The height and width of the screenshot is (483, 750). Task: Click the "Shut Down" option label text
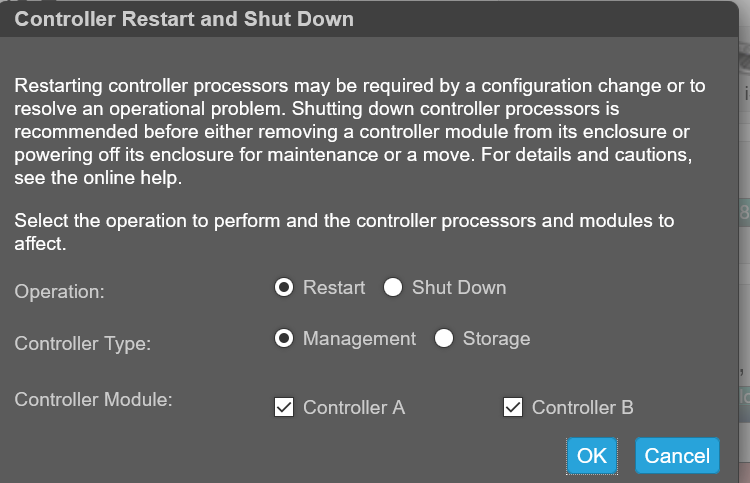click(x=459, y=288)
